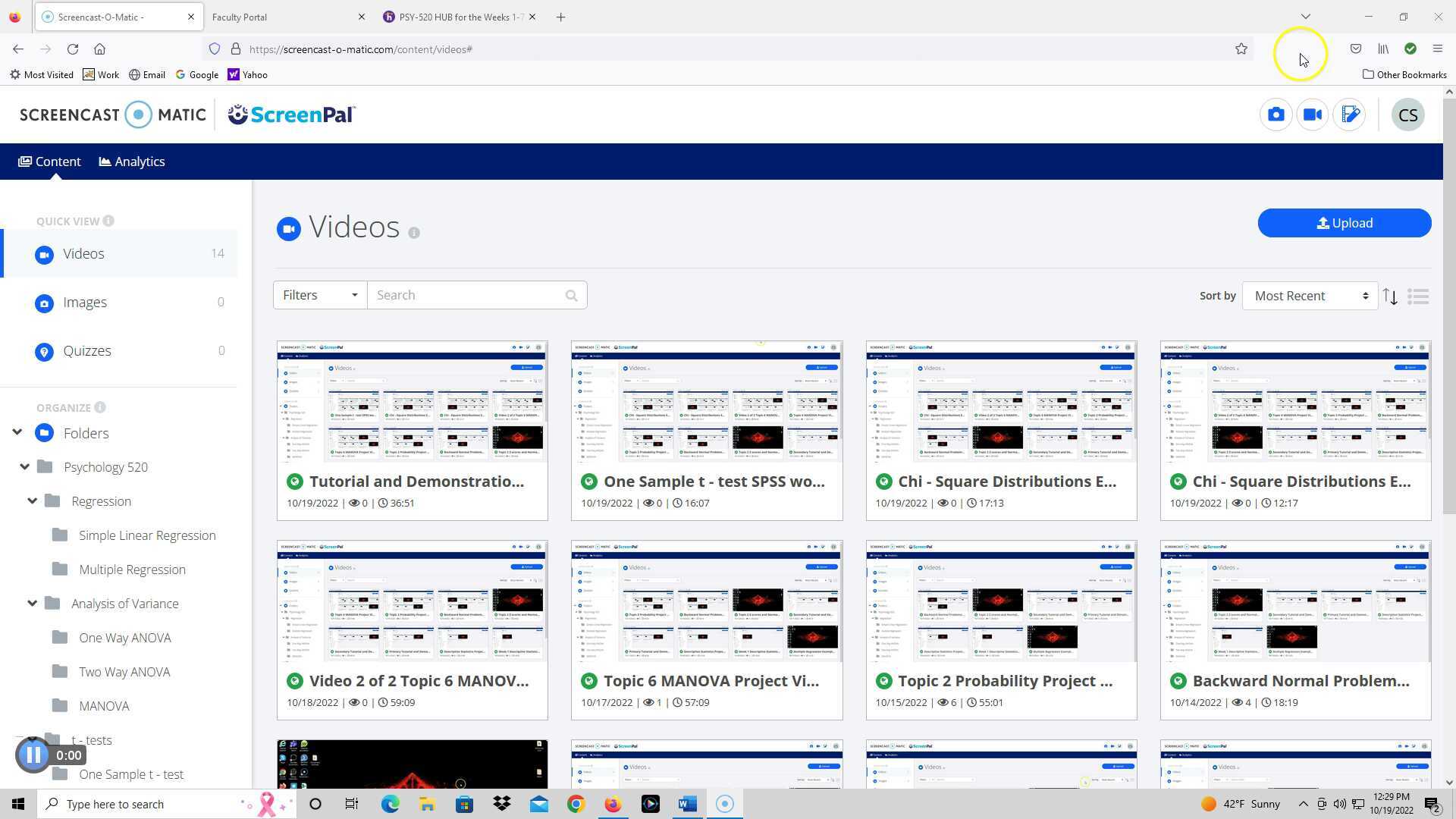Screen dimensions: 1456x819
Task: Click Videos info icon beside heading
Action: 414,233
